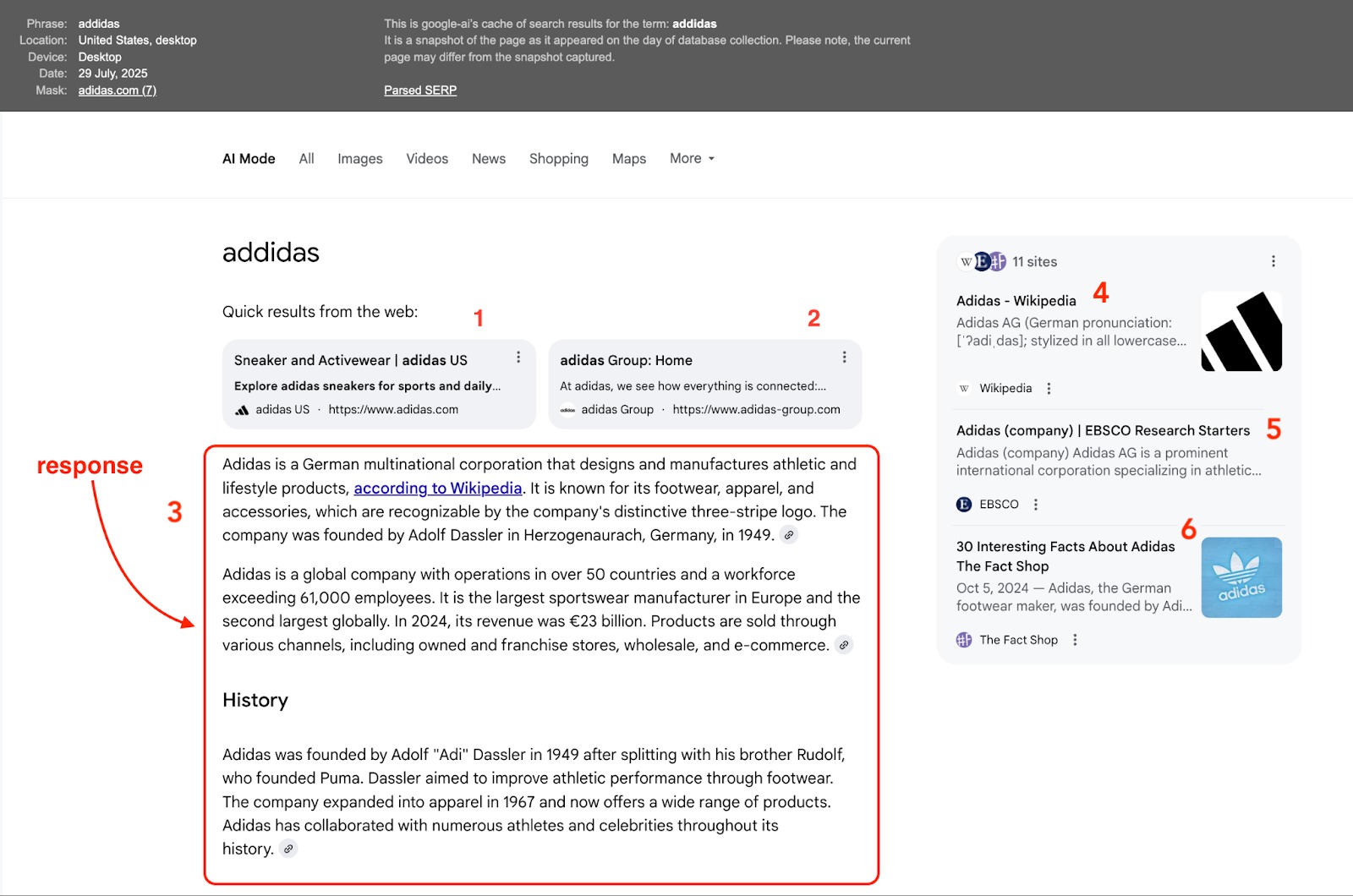Click the adidas.com (7) mask link
Screen dimensions: 1353x896
[117, 90]
